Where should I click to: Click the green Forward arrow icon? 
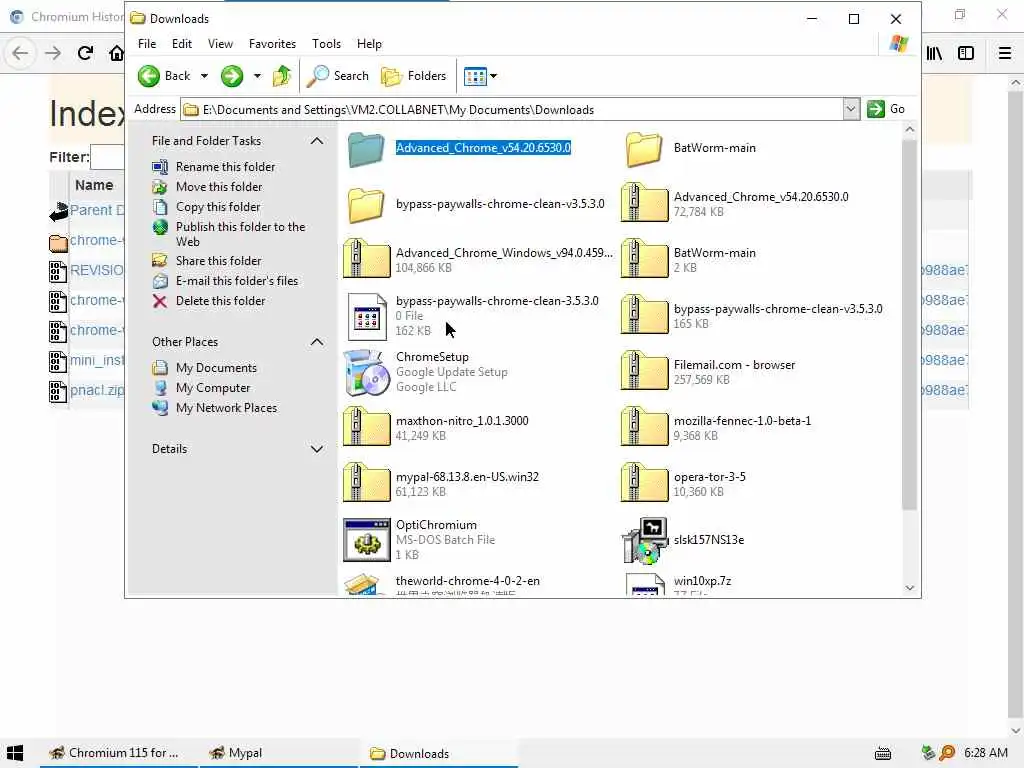232,76
